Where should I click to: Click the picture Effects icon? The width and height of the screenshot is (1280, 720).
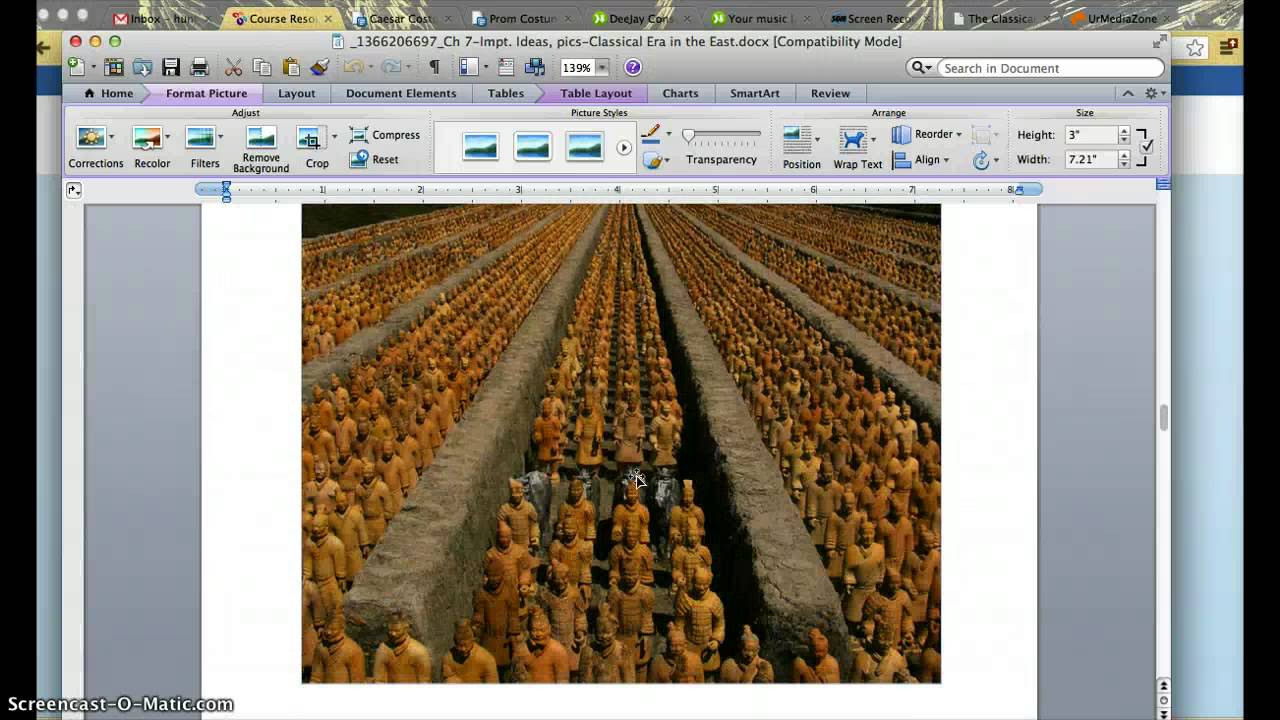(x=652, y=160)
